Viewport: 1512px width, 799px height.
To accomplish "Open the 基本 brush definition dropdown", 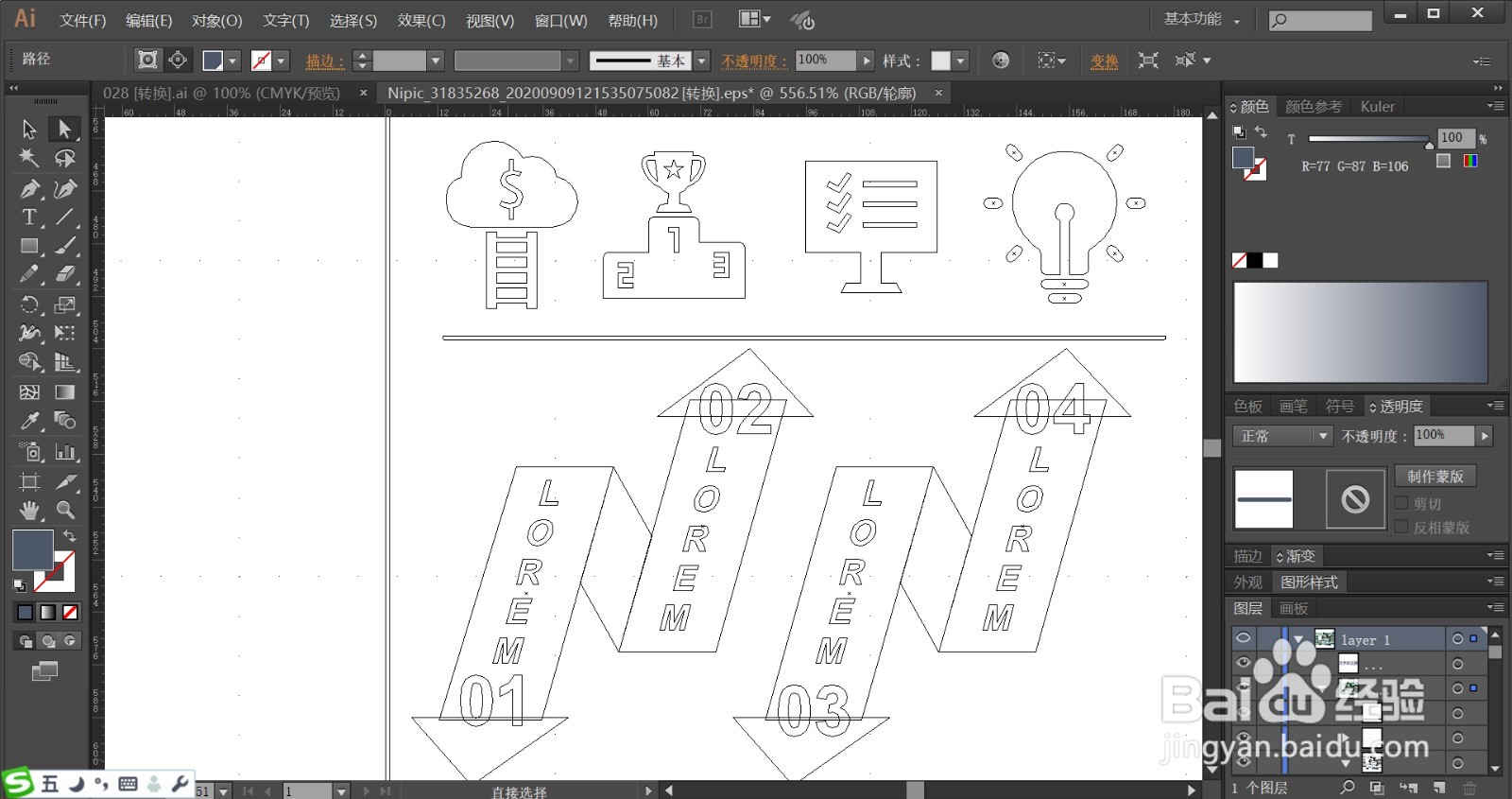I will 701,61.
